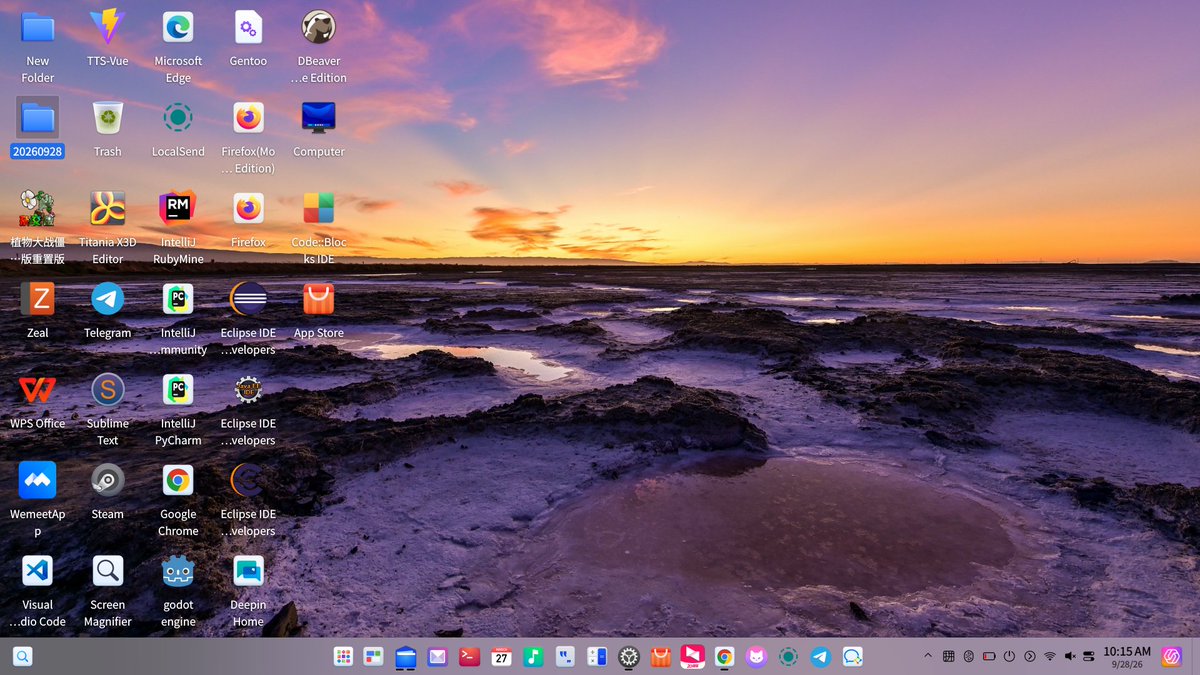Click the Computer desktop icon
The image size is (1200, 675).
click(x=319, y=118)
